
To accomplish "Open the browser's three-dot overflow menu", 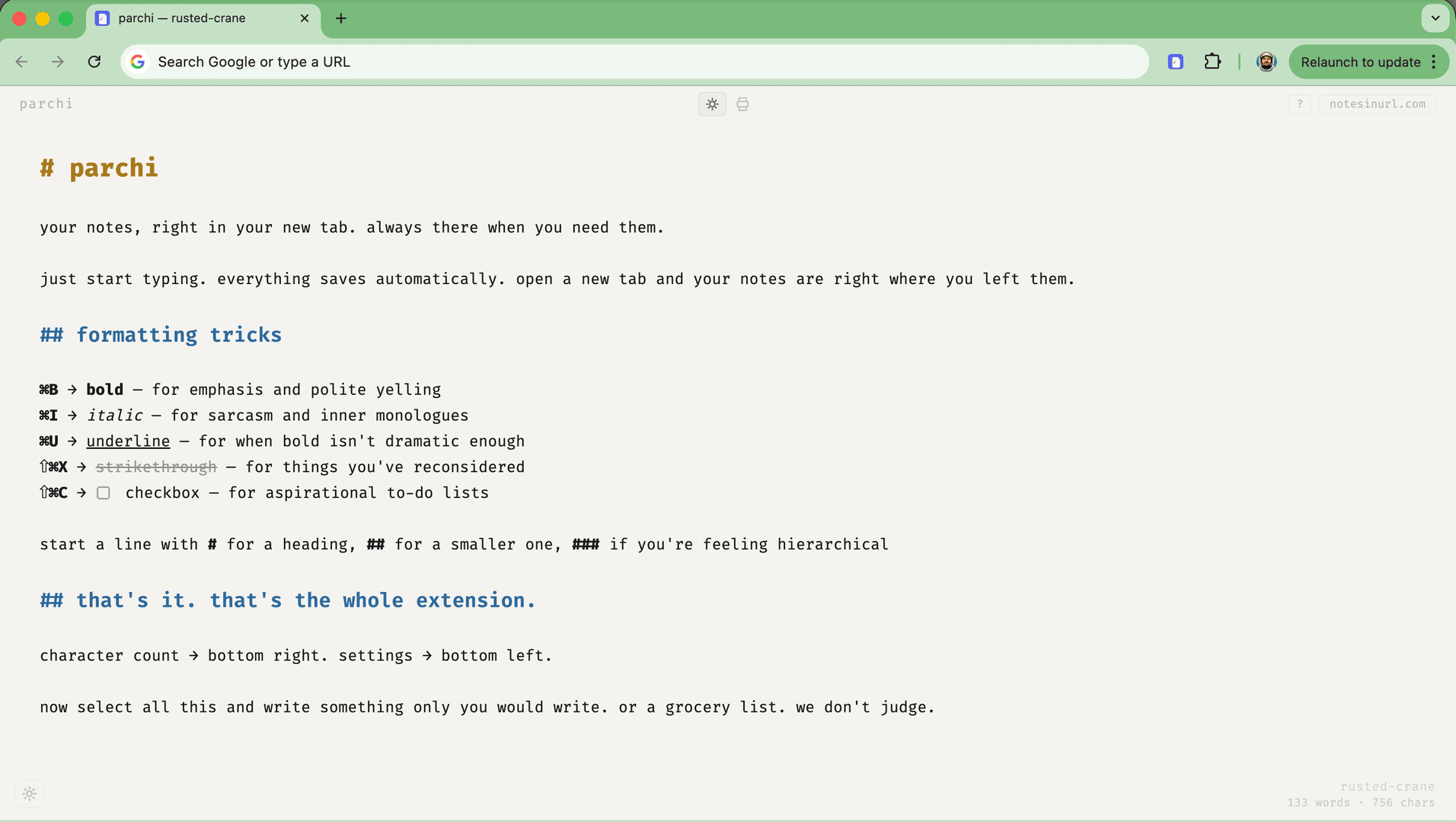I will tap(1435, 62).
